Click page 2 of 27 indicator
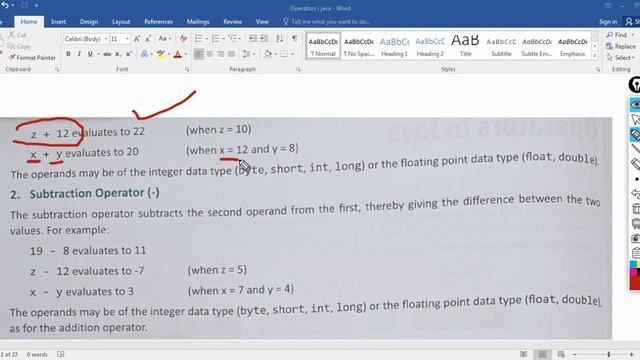This screenshot has height=360, width=640. (x=9, y=354)
